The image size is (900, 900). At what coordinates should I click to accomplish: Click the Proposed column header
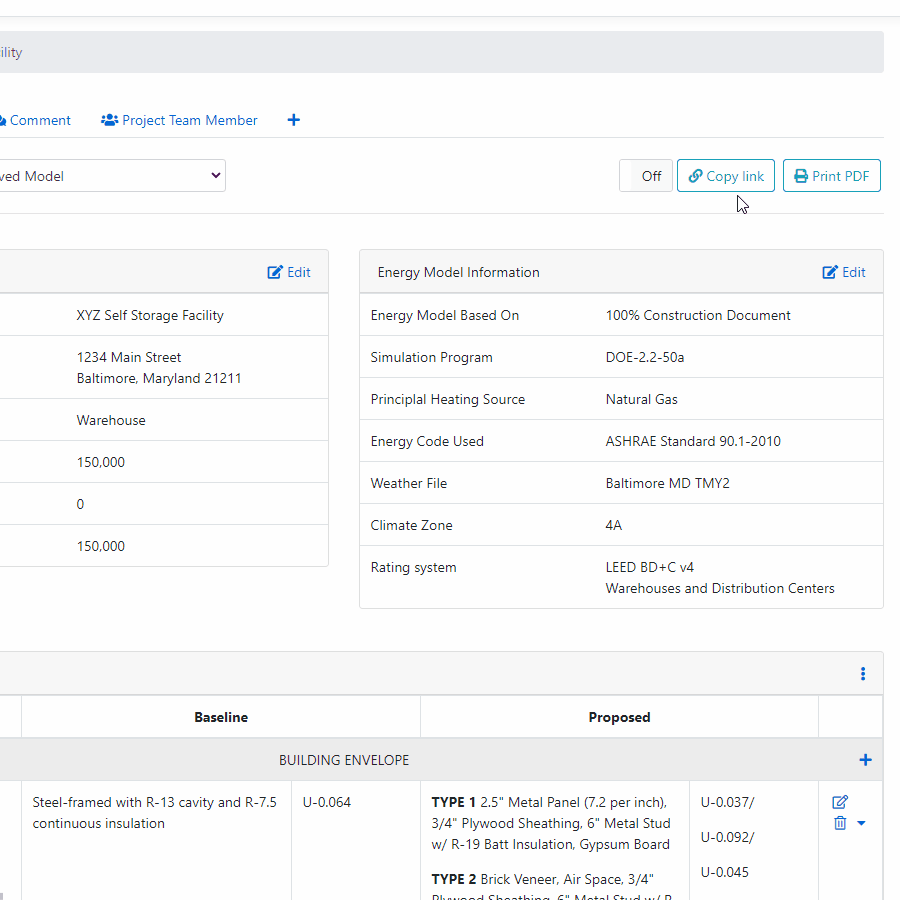pos(619,717)
